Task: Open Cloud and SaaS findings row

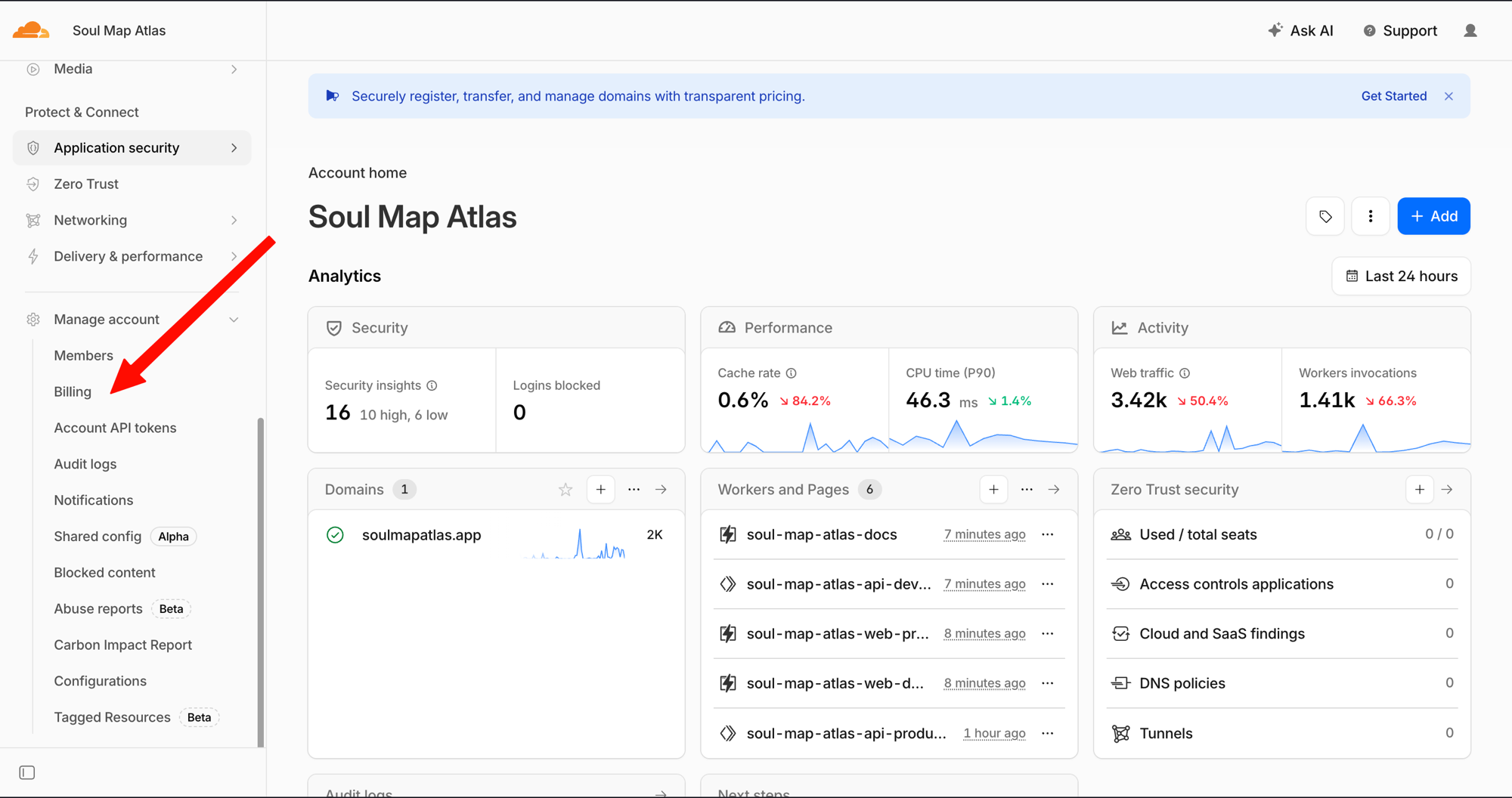Action: 1282,633
